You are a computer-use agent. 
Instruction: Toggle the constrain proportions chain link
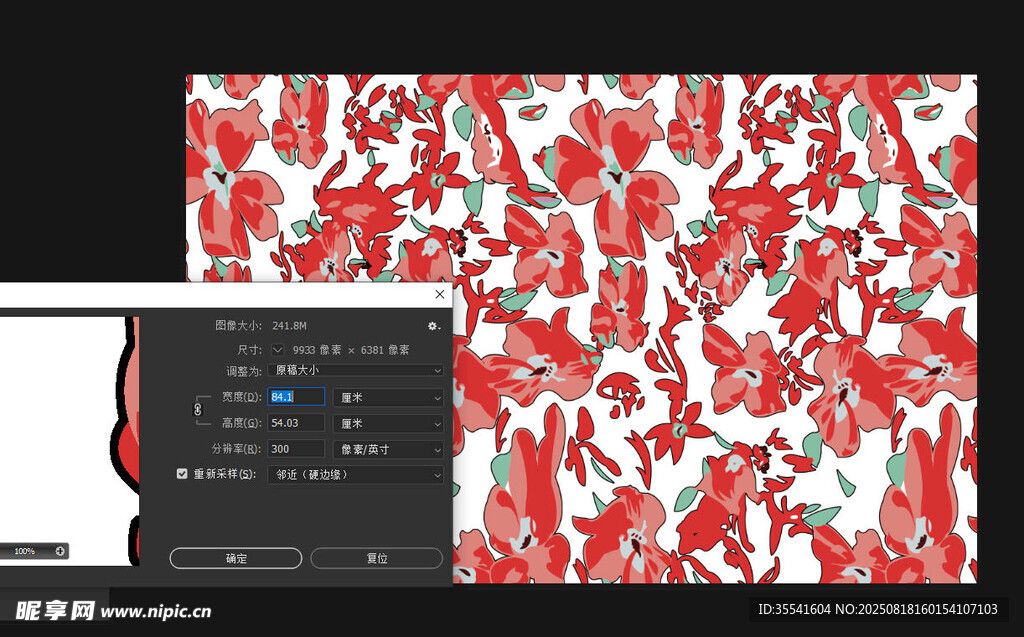click(x=197, y=409)
